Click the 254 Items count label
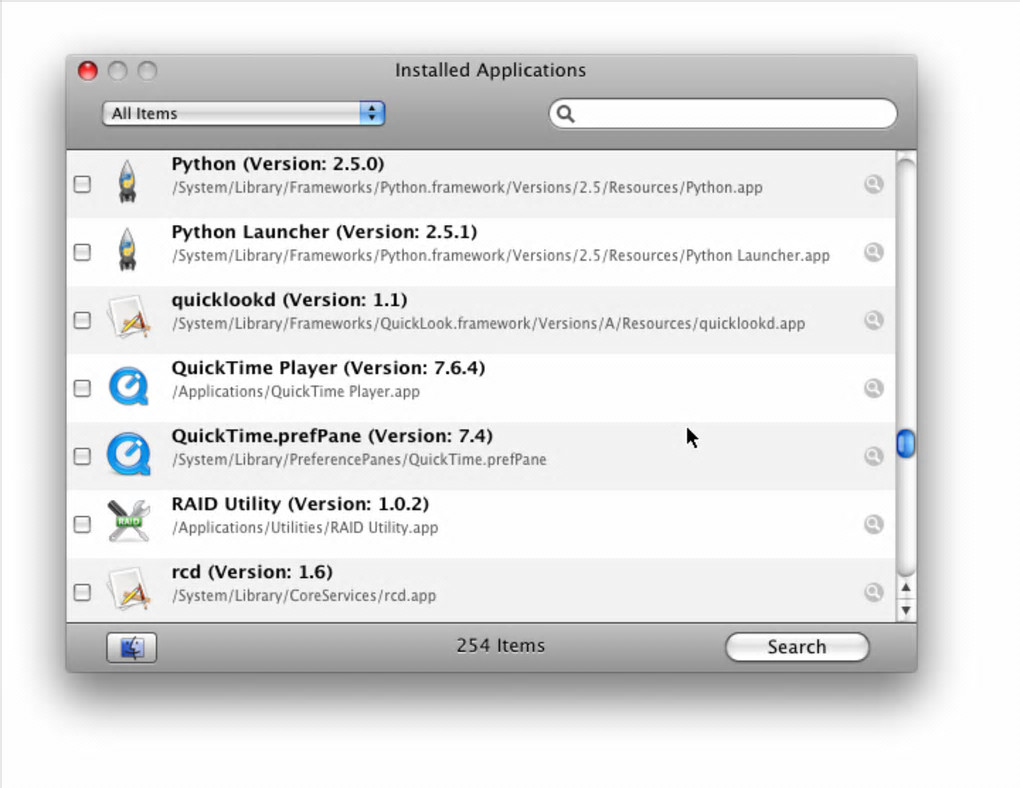This screenshot has height=788, width=1020. 500,645
